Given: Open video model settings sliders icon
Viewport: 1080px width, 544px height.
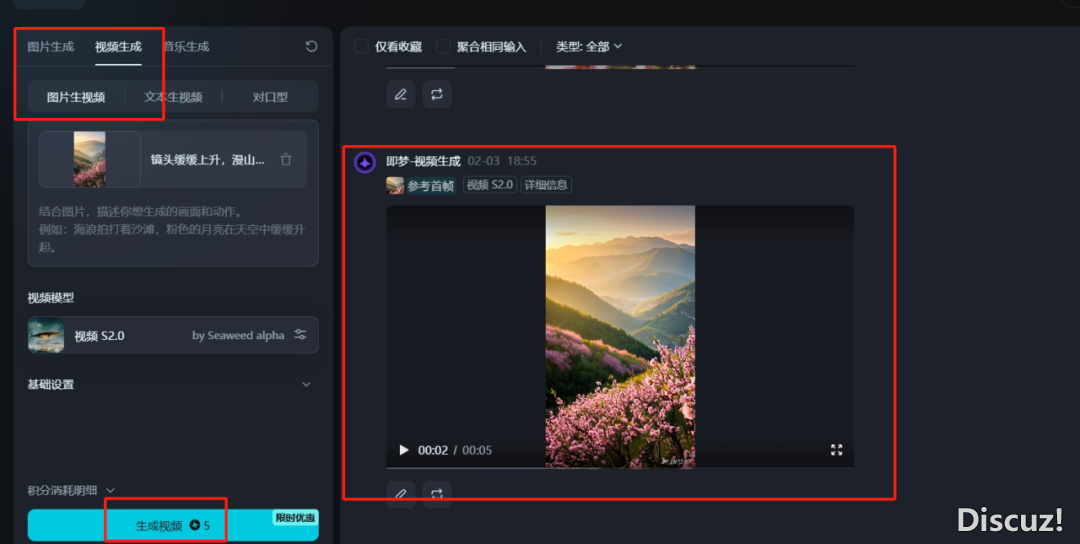Looking at the screenshot, I should coord(300,335).
